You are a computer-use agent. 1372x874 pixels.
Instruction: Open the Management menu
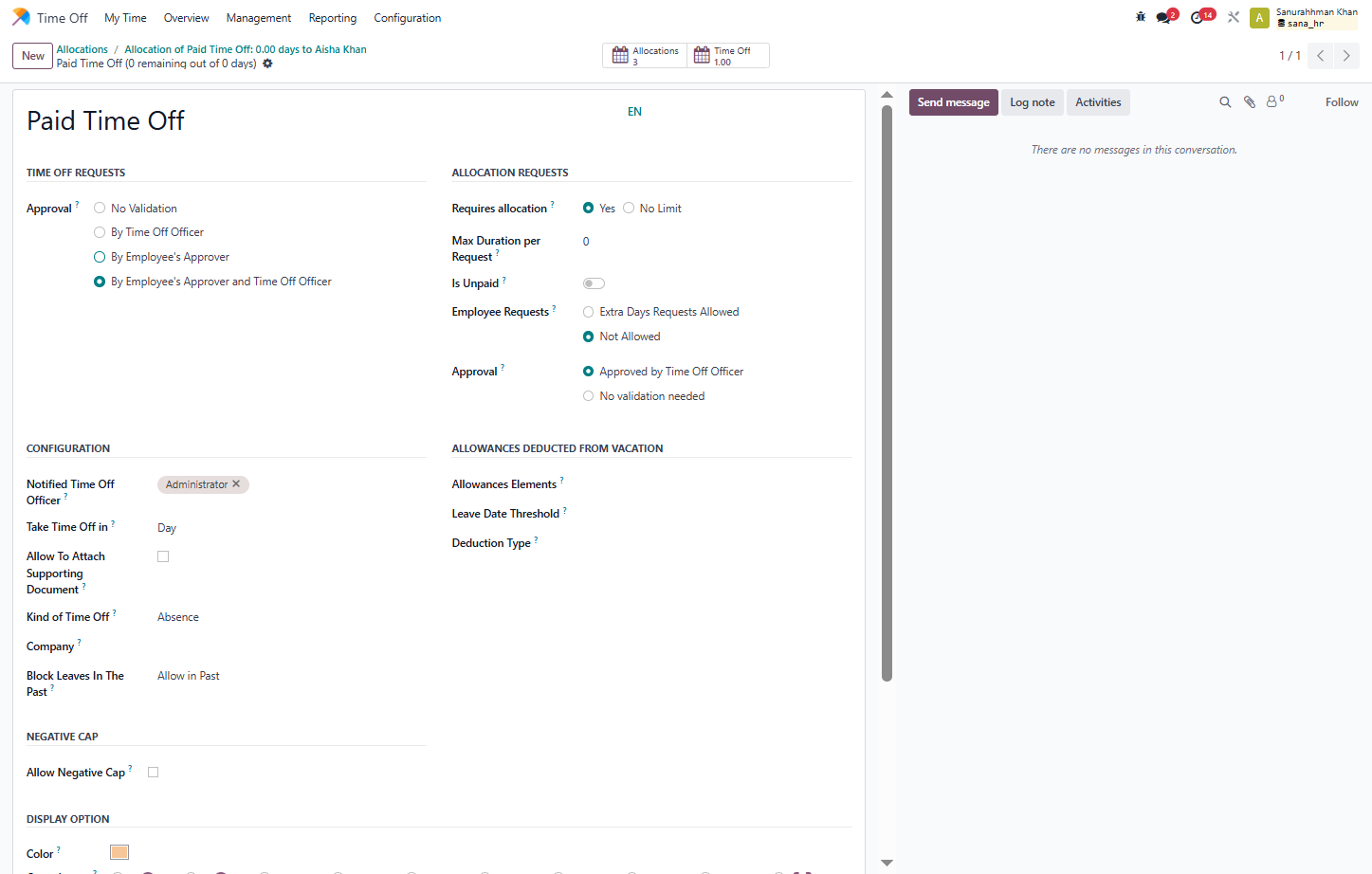coord(259,18)
